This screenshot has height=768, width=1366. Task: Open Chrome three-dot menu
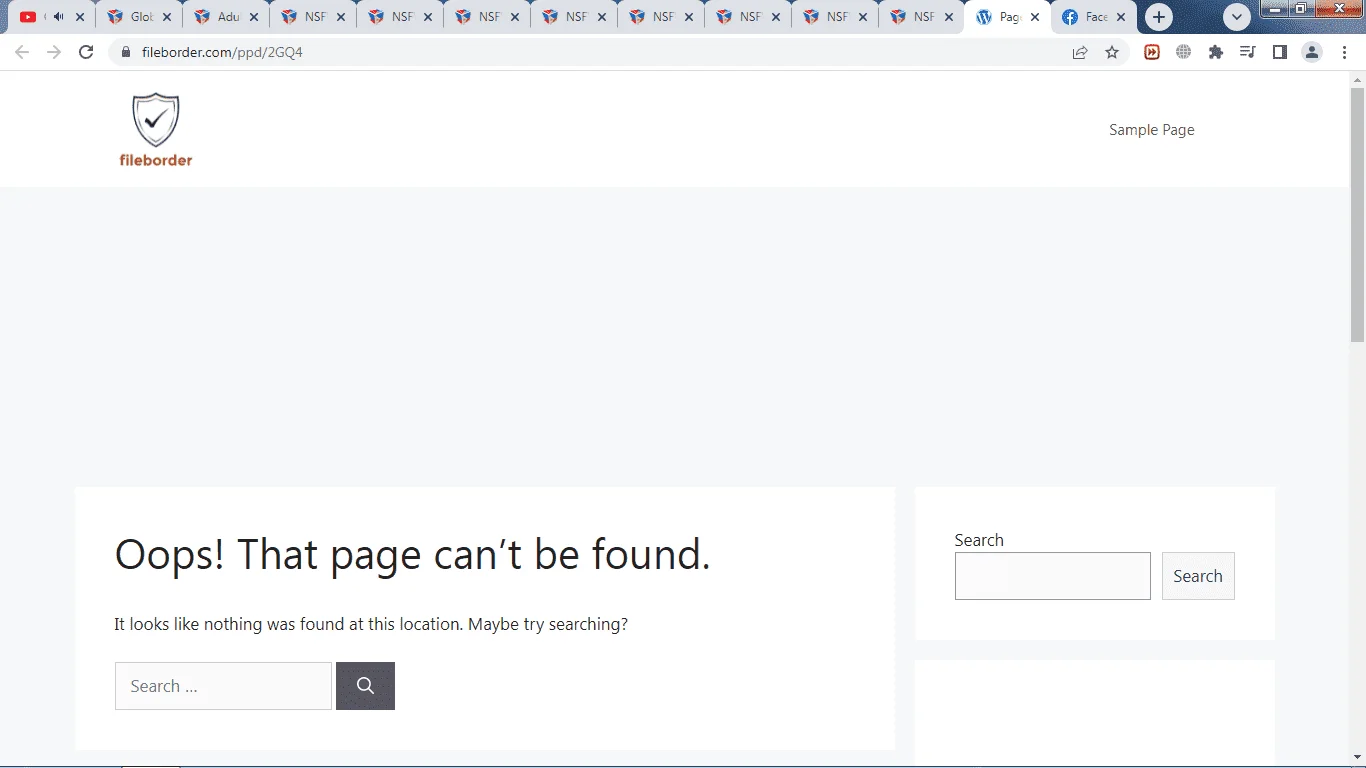point(1344,52)
